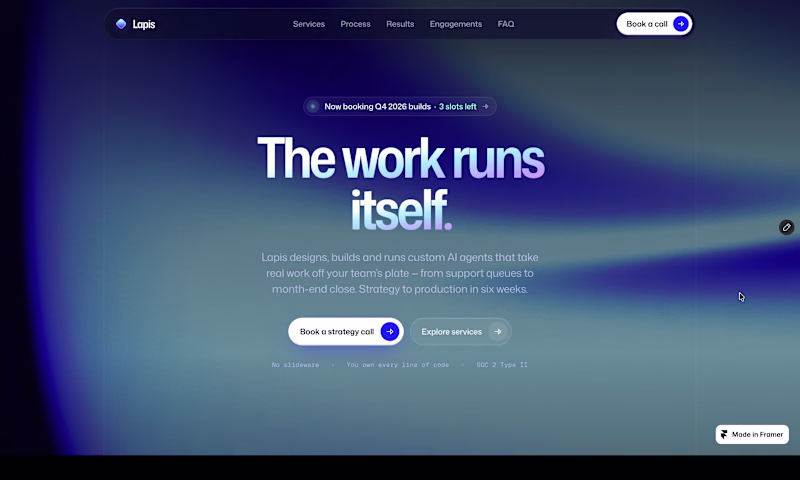Navigate to Engagements
This screenshot has height=480, width=800.
click(456, 24)
